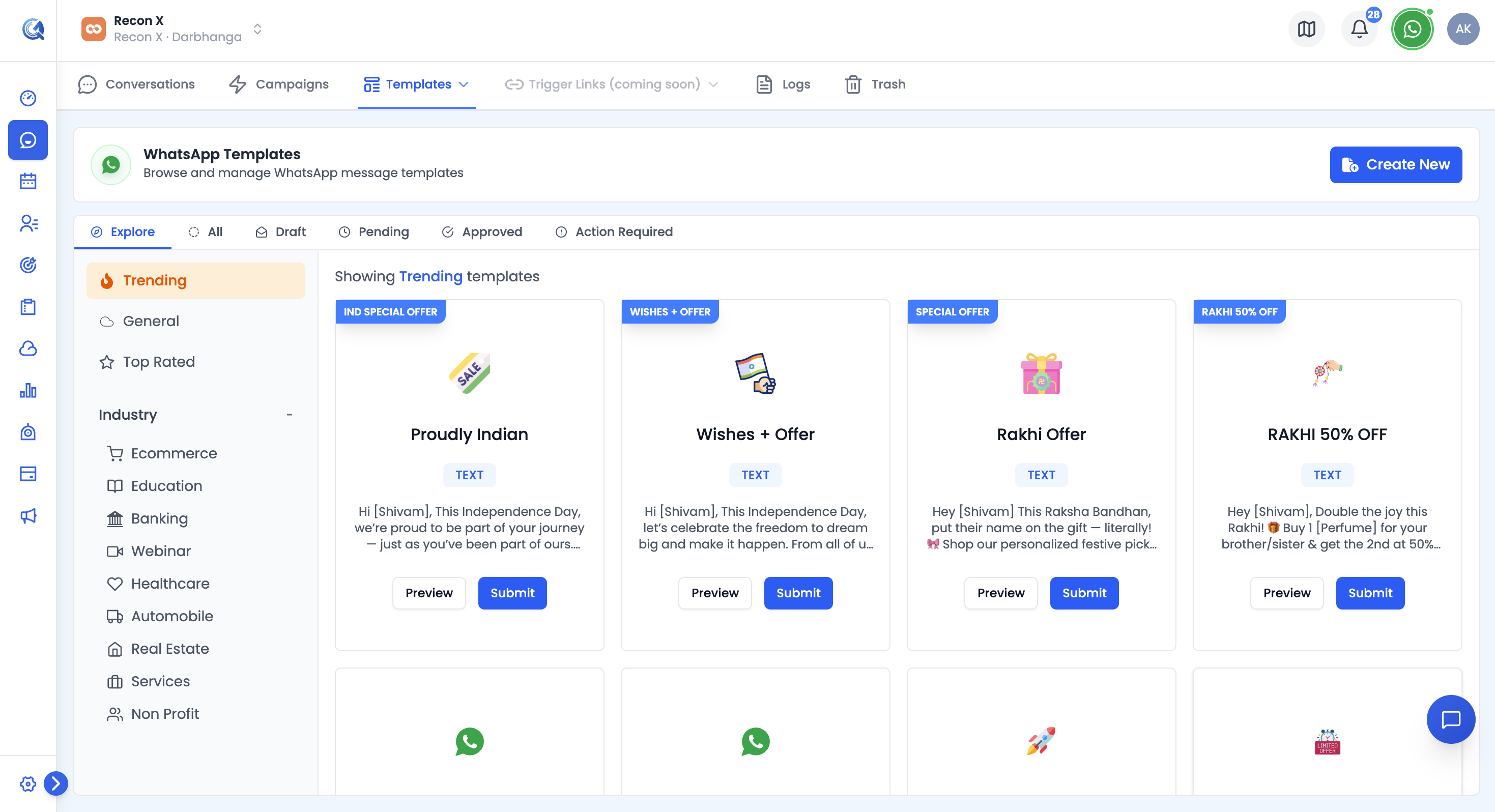1495x812 pixels.
Task: Open the Recon X workspace switcher
Action: click(x=172, y=29)
